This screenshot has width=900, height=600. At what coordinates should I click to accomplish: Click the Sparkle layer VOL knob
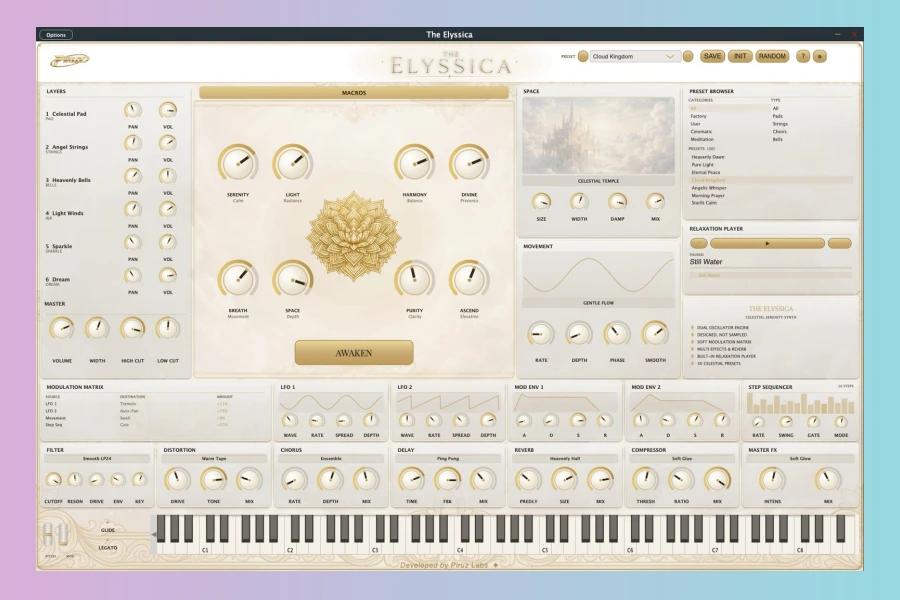[x=168, y=242]
